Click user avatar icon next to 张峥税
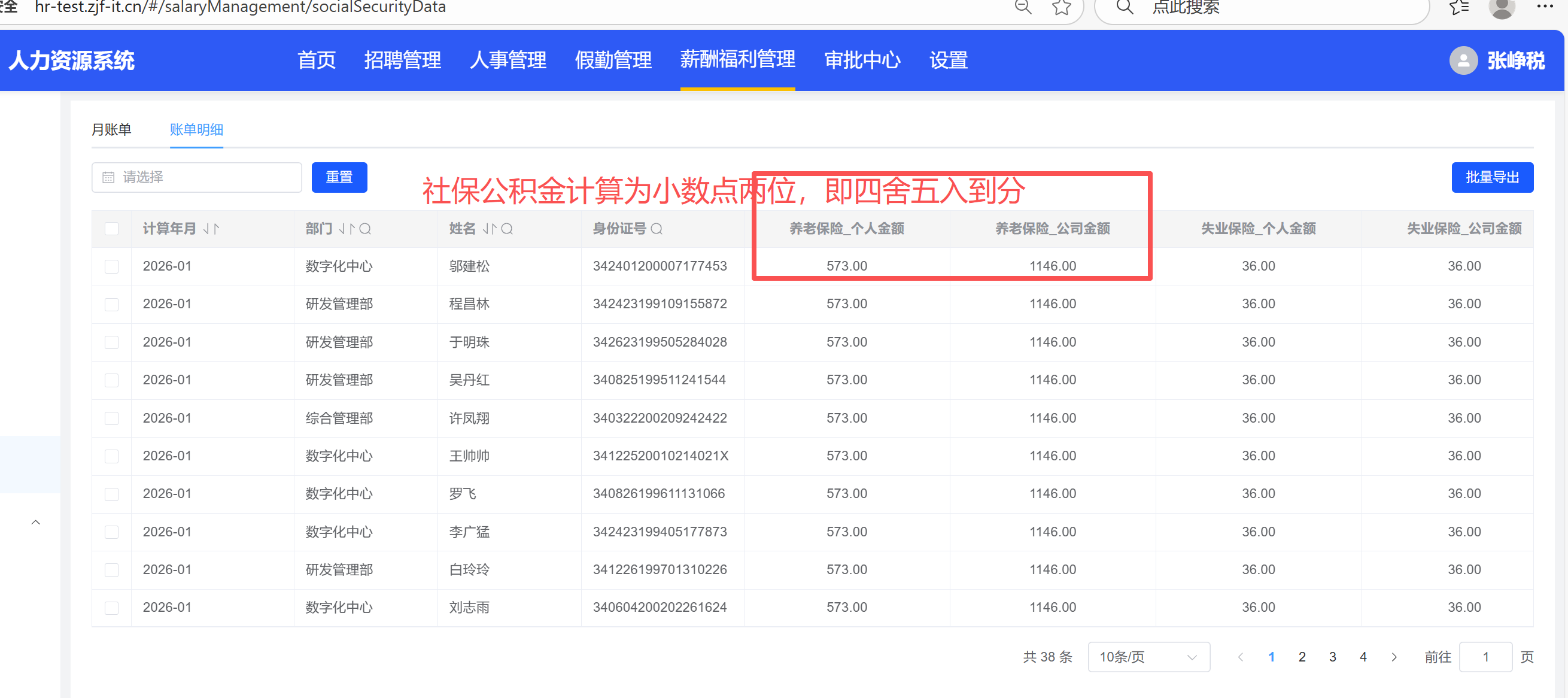 (1463, 60)
